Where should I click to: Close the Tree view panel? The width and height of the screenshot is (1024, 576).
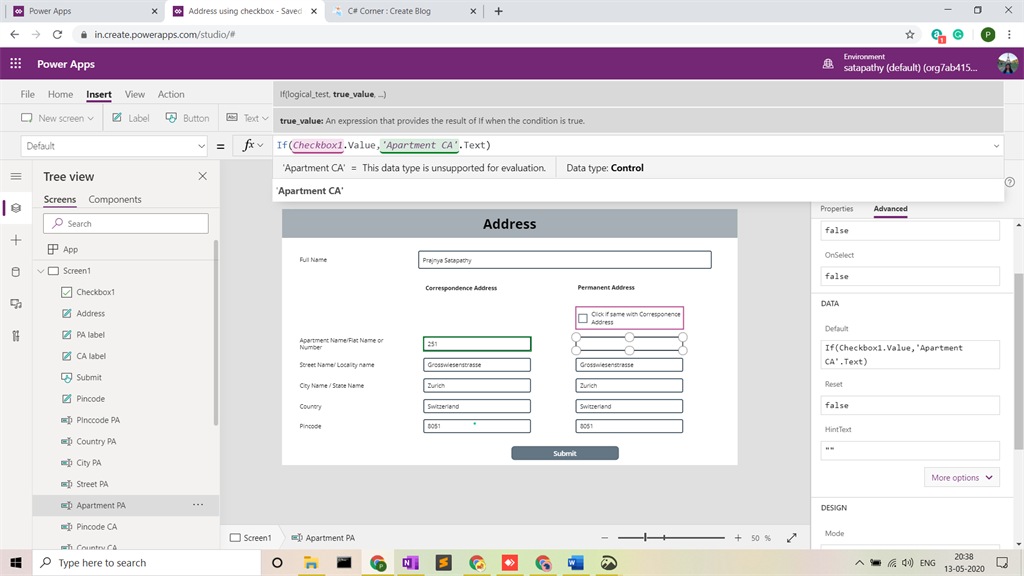[202, 176]
